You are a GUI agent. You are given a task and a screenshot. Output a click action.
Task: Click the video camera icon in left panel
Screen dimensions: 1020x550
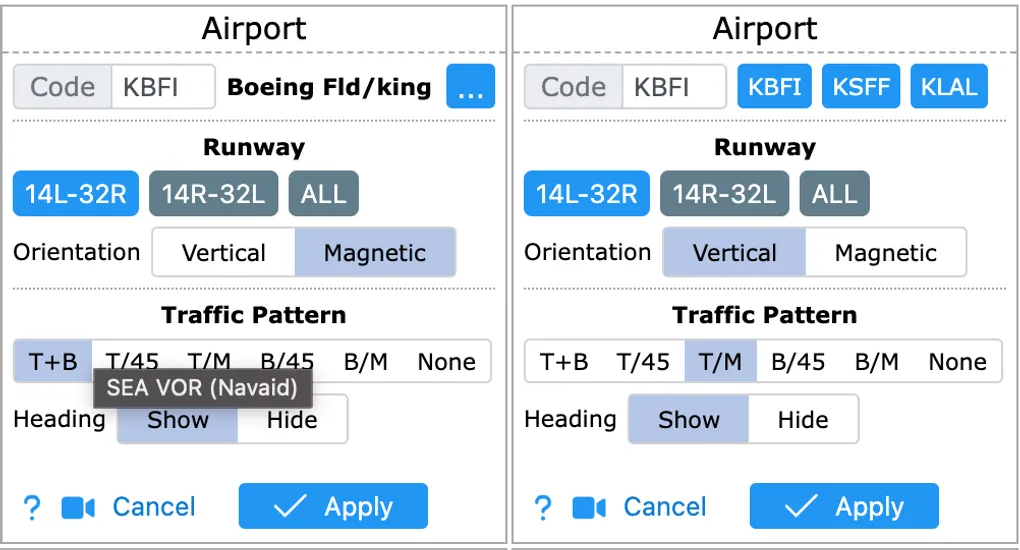[78, 508]
